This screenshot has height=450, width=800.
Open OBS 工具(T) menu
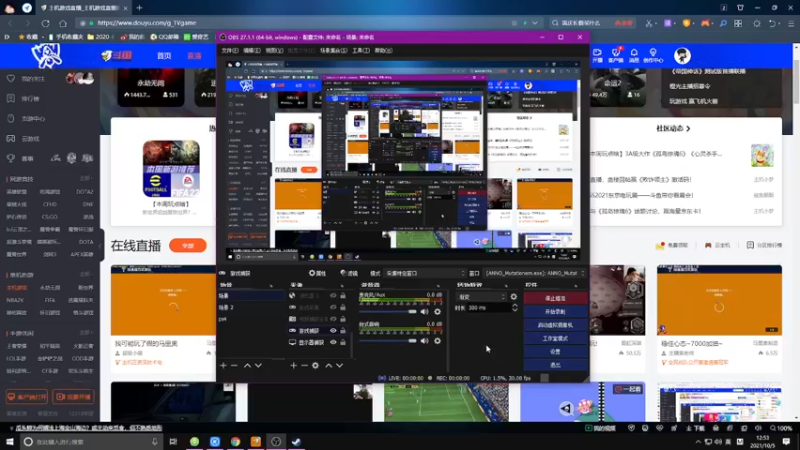coord(361,51)
